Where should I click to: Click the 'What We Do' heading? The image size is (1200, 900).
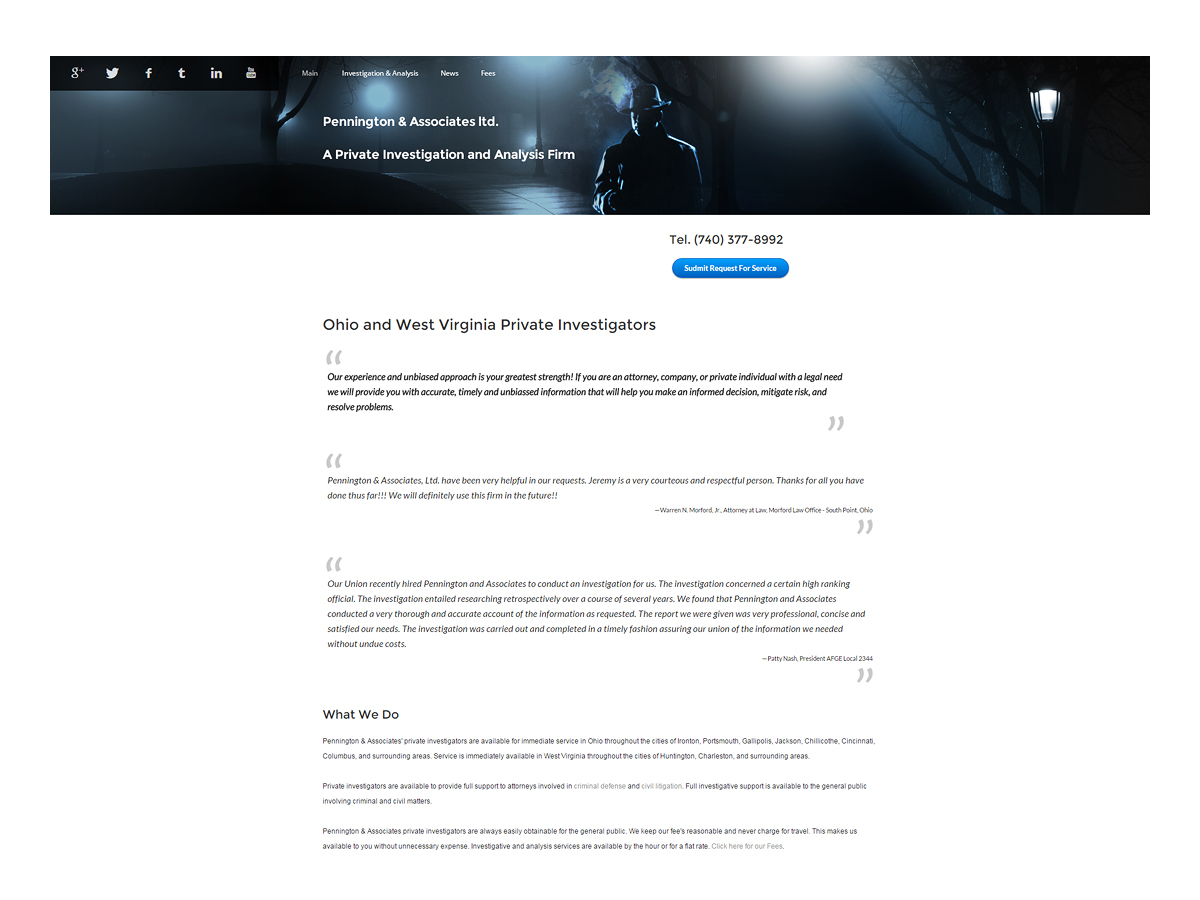point(361,714)
